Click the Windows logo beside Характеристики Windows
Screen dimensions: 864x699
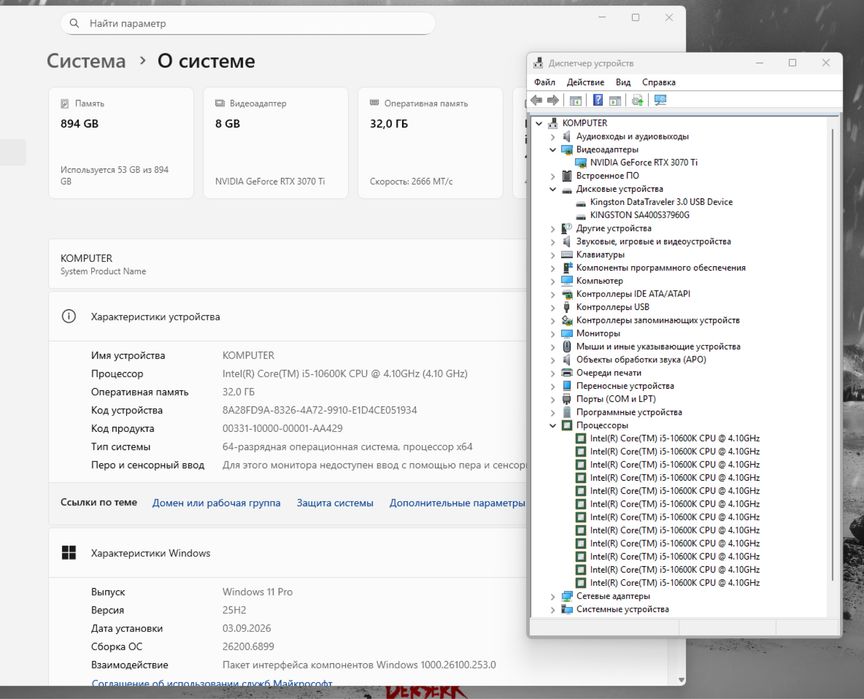pos(69,552)
